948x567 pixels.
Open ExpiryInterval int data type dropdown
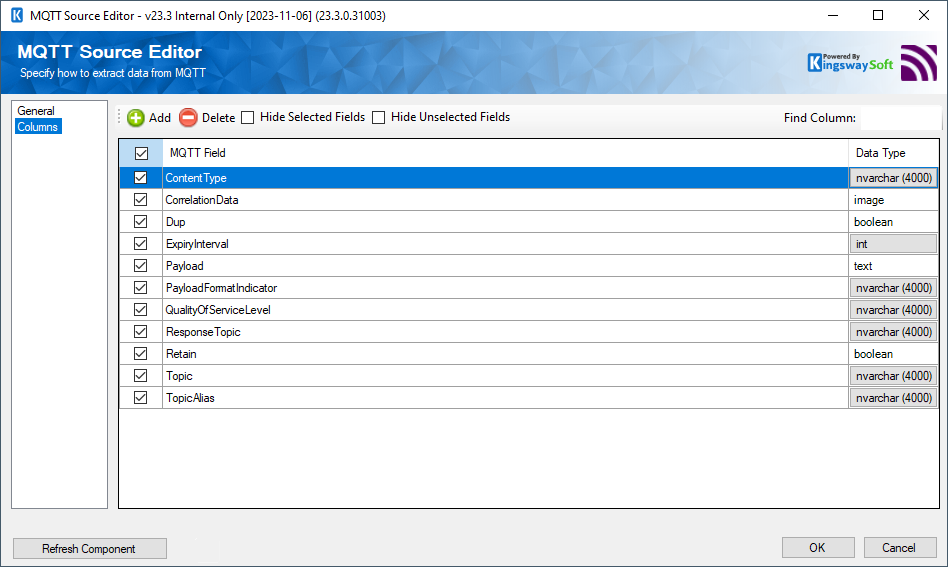(894, 244)
